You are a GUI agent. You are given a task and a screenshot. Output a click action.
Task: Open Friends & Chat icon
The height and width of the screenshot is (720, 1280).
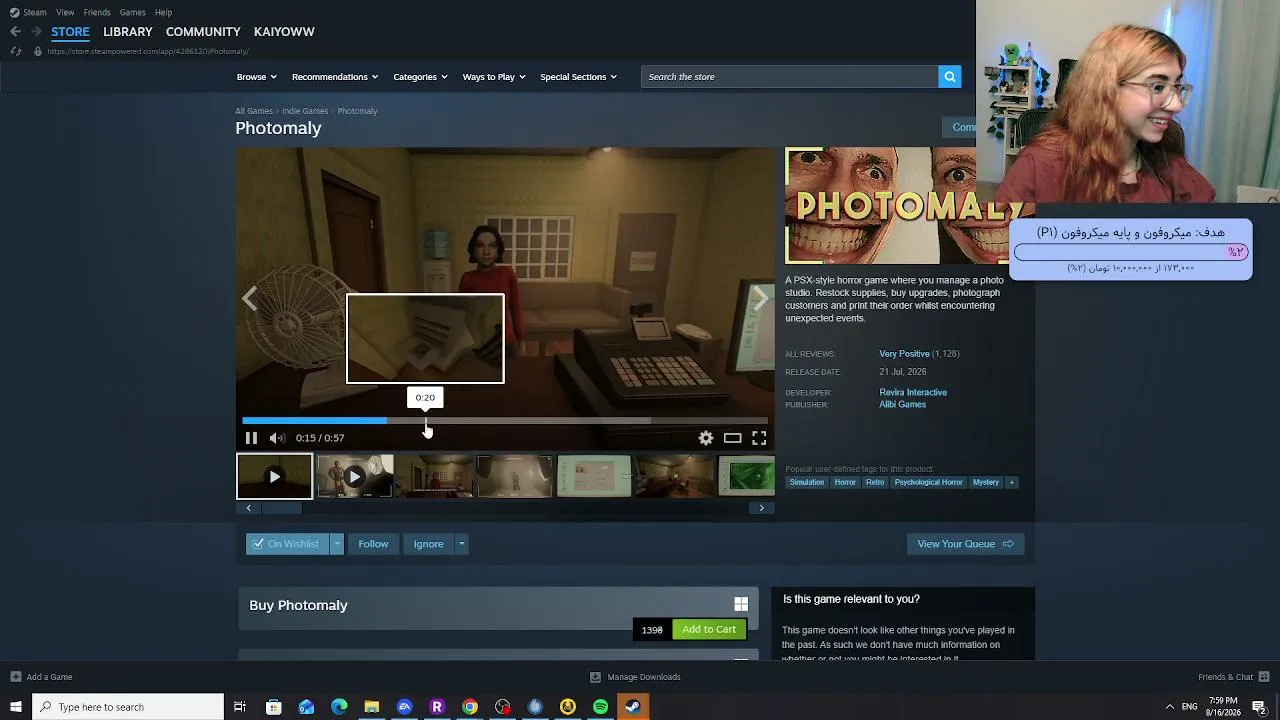click(1264, 677)
